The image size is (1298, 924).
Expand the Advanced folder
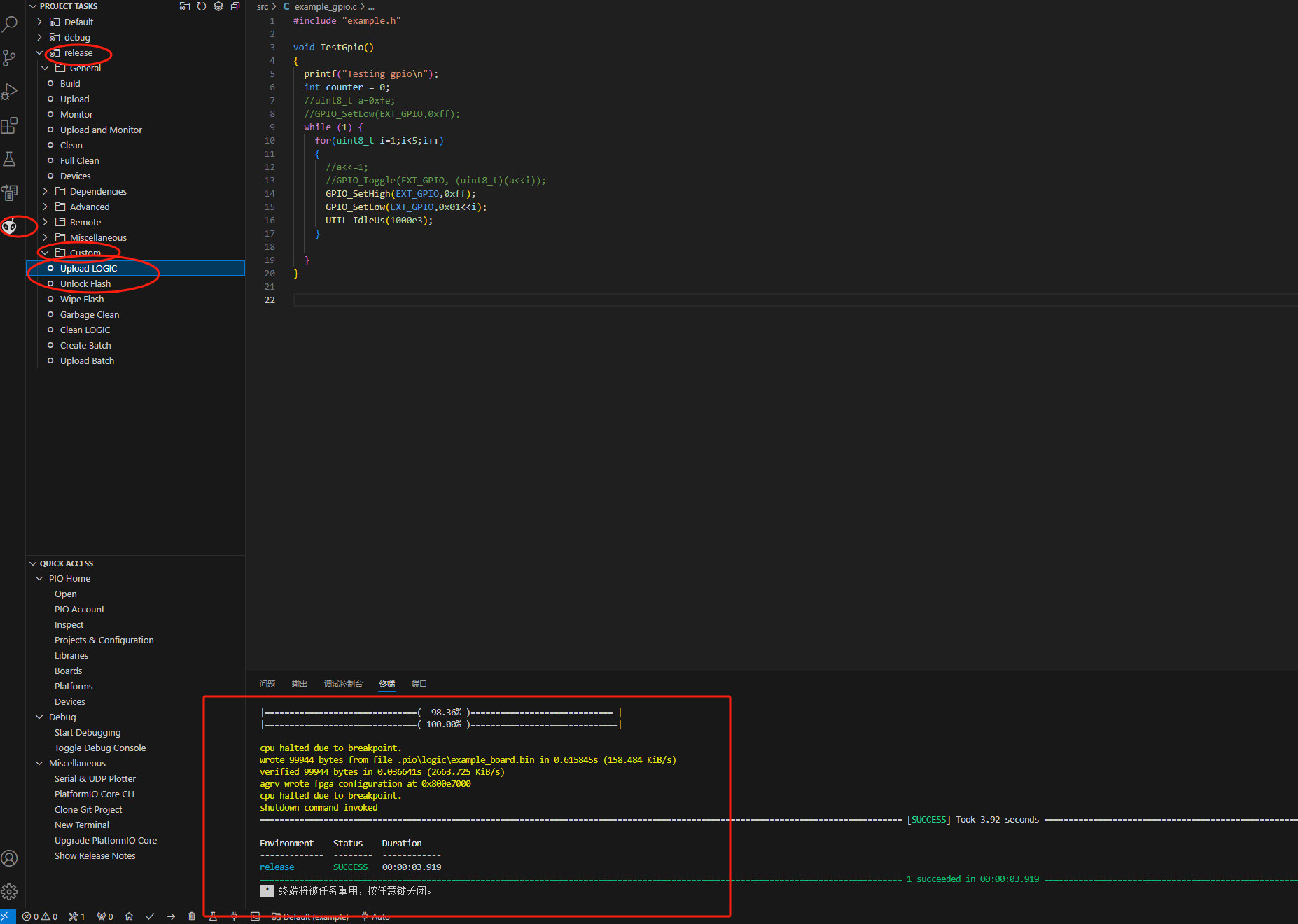(x=46, y=206)
